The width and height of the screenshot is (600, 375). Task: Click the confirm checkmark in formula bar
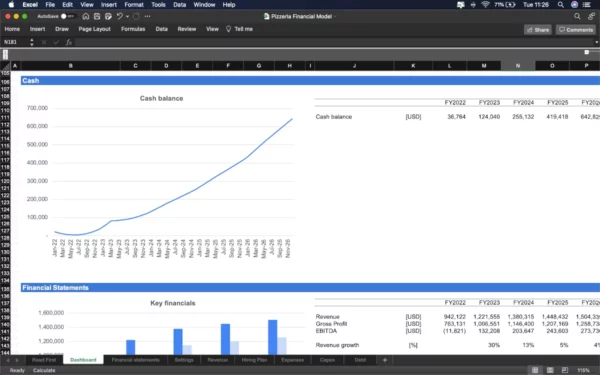point(56,42)
